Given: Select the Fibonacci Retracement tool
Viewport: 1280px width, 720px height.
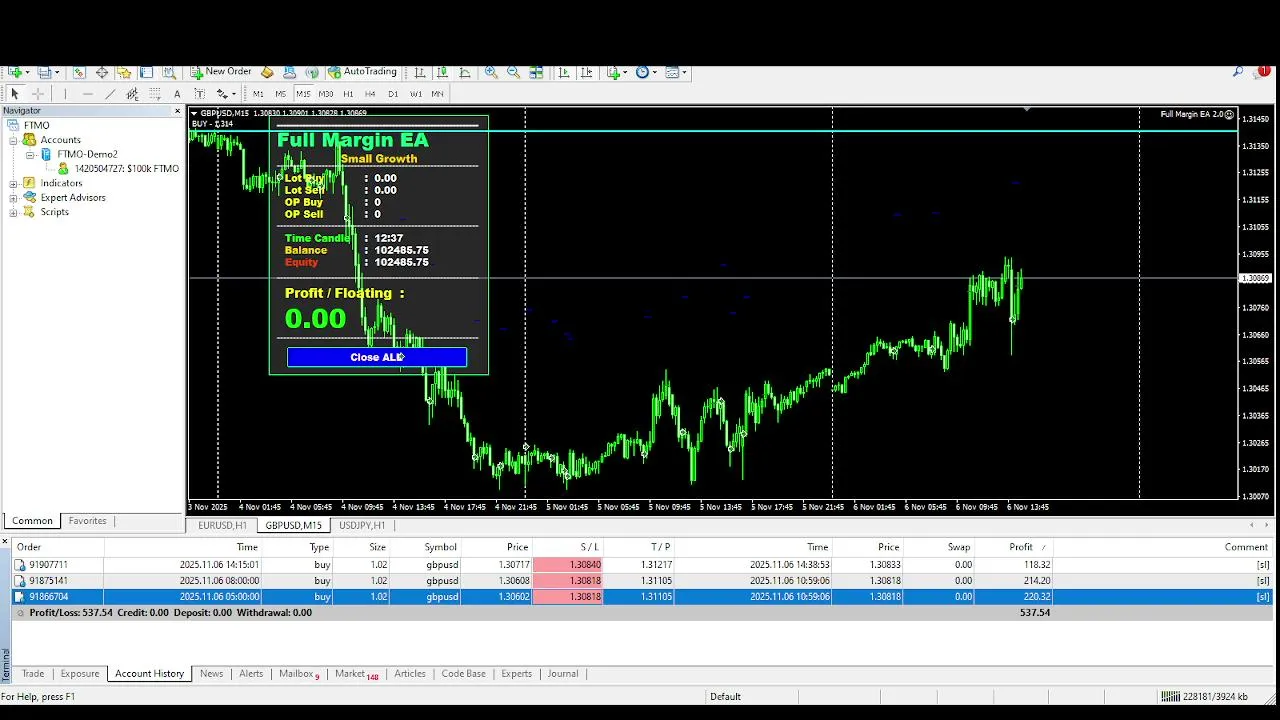Looking at the screenshot, I should (x=155, y=94).
